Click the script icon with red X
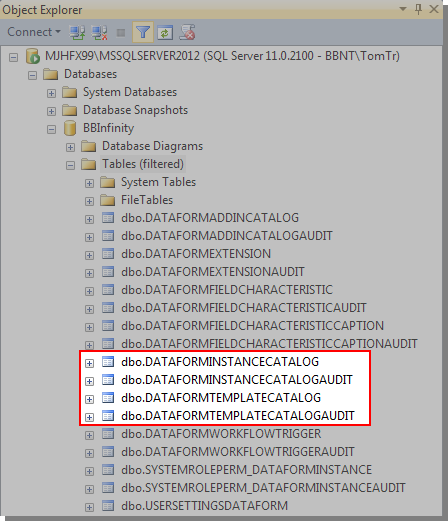The height and width of the screenshot is (521, 448). (187, 32)
